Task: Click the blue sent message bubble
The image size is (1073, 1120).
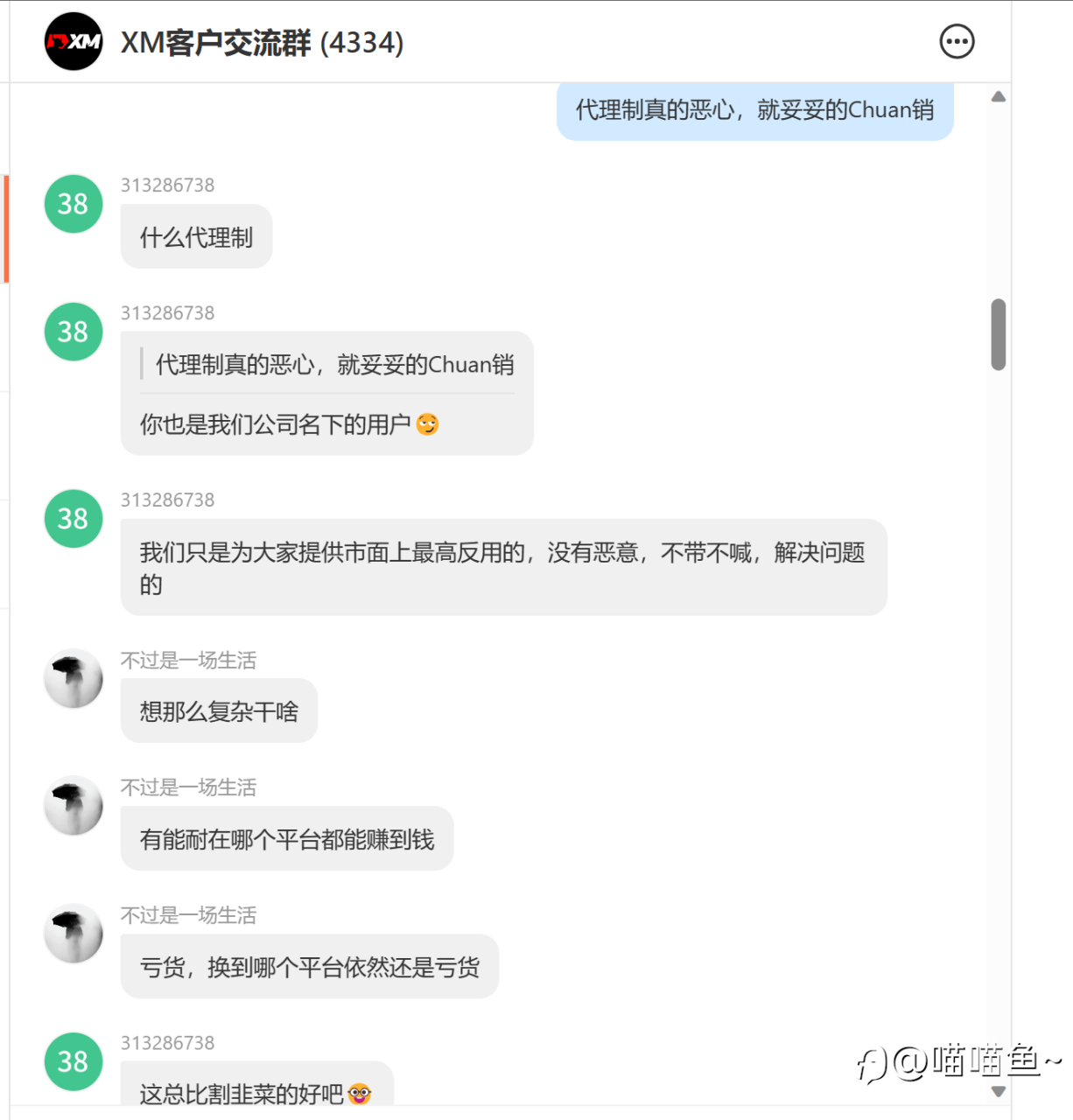Action: coord(755,110)
